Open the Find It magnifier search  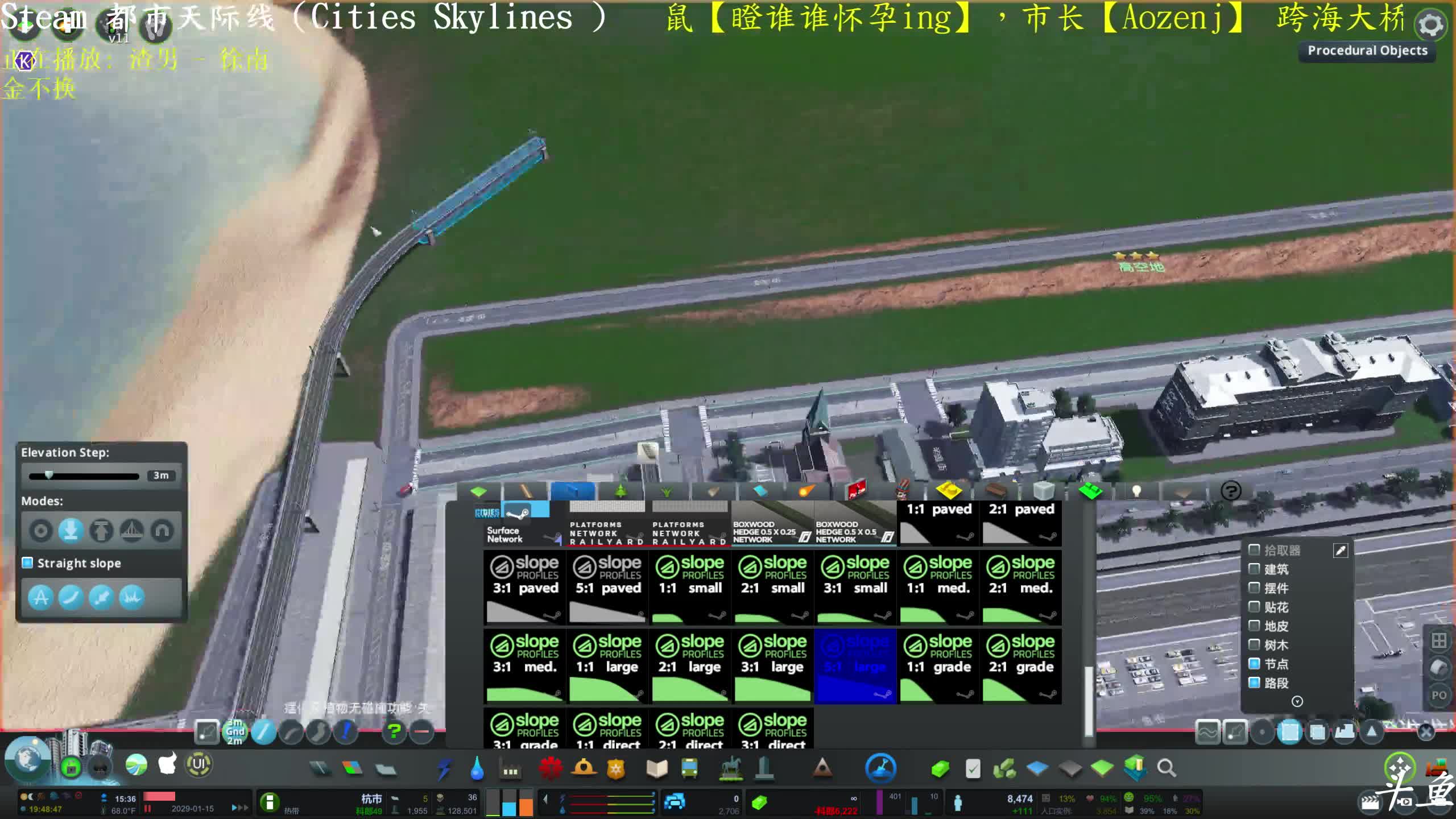click(x=1166, y=768)
